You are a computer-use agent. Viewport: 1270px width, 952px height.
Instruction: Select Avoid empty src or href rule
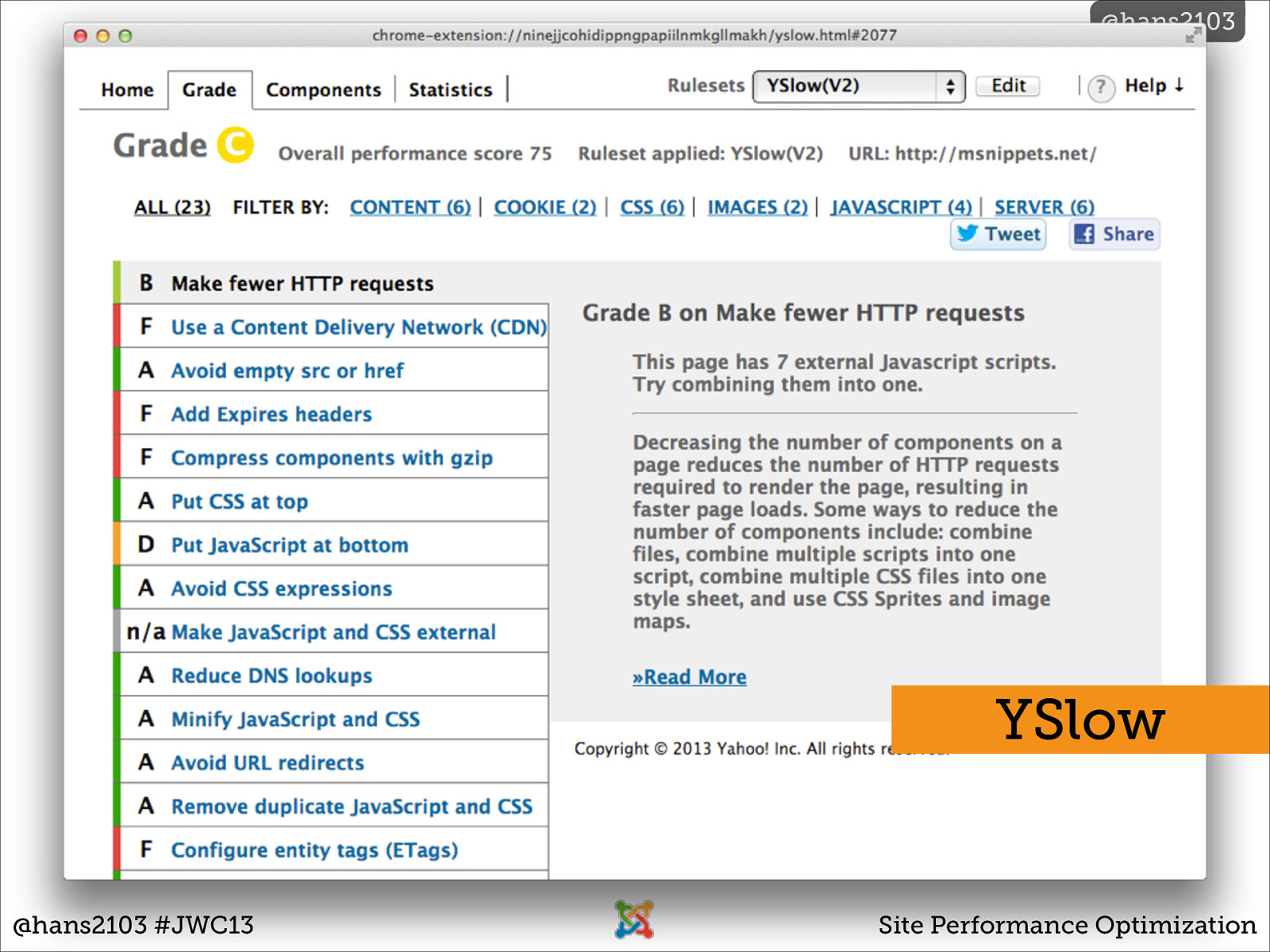[x=331, y=370]
